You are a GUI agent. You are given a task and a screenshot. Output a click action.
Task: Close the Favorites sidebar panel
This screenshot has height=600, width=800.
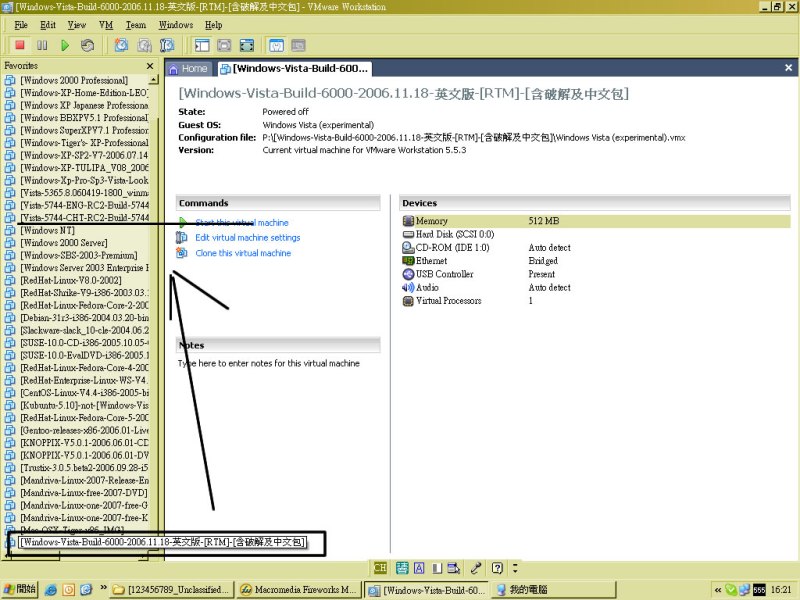[149, 66]
